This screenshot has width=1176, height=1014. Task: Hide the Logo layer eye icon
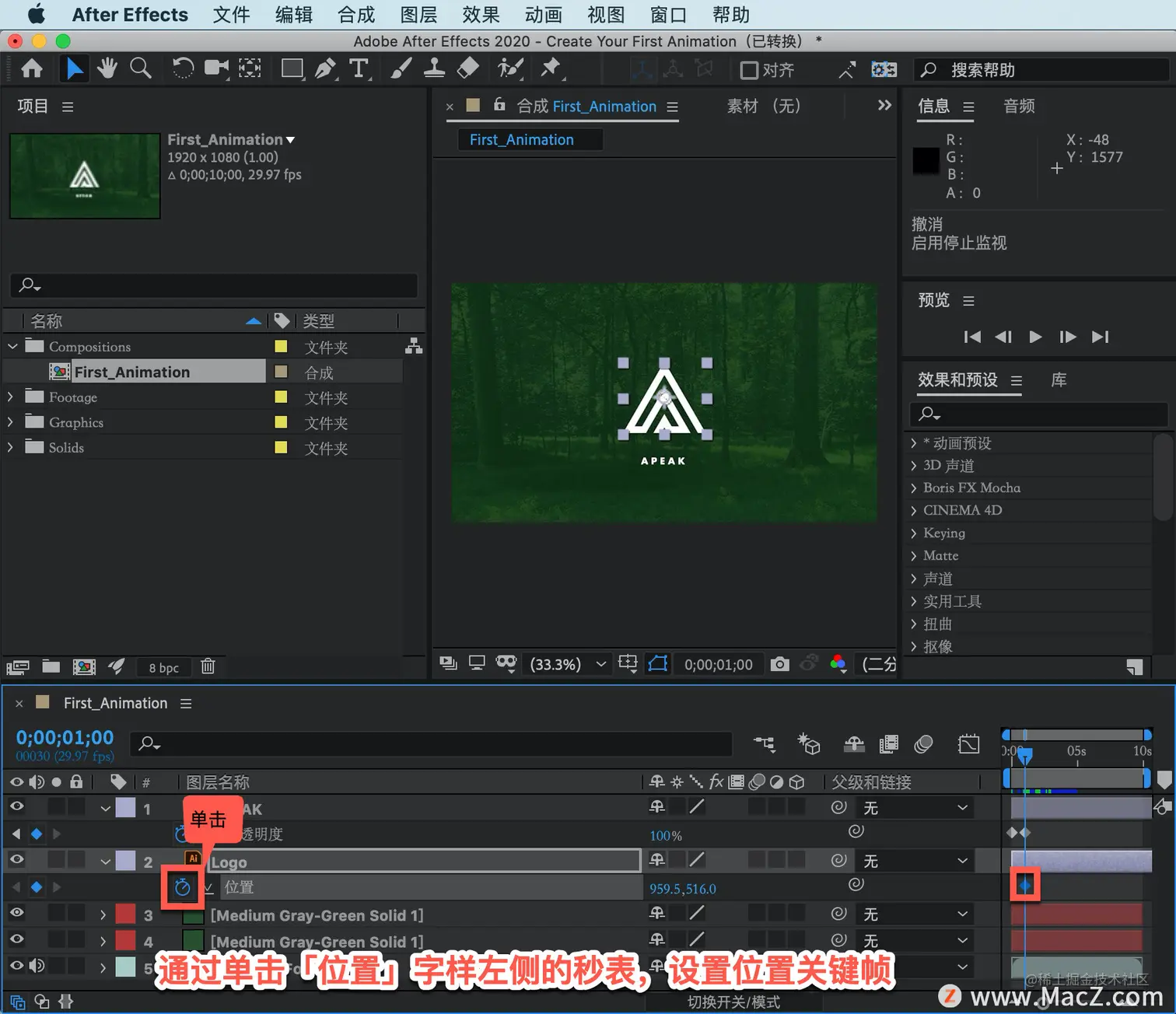(16, 859)
